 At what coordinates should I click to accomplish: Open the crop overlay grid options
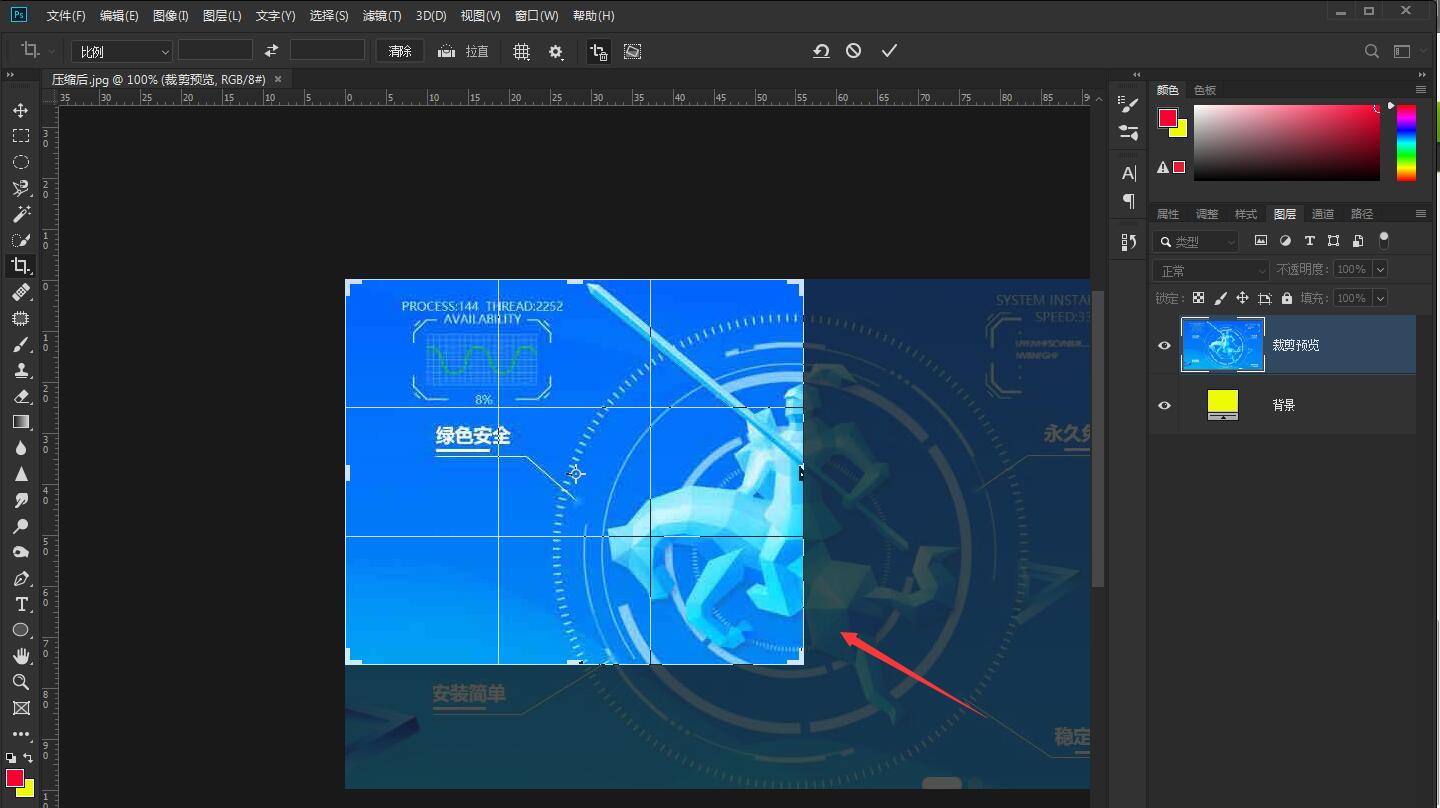521,52
